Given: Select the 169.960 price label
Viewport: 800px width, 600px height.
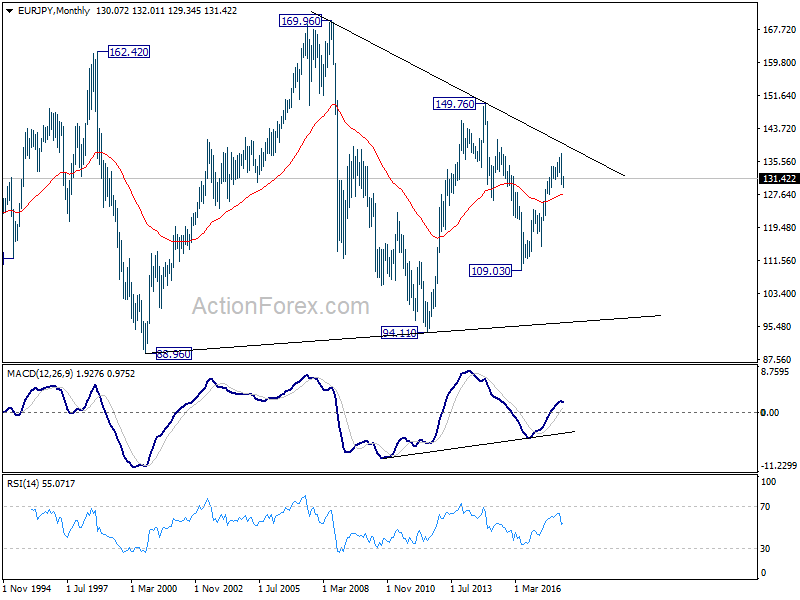Looking at the screenshot, I should [301, 21].
